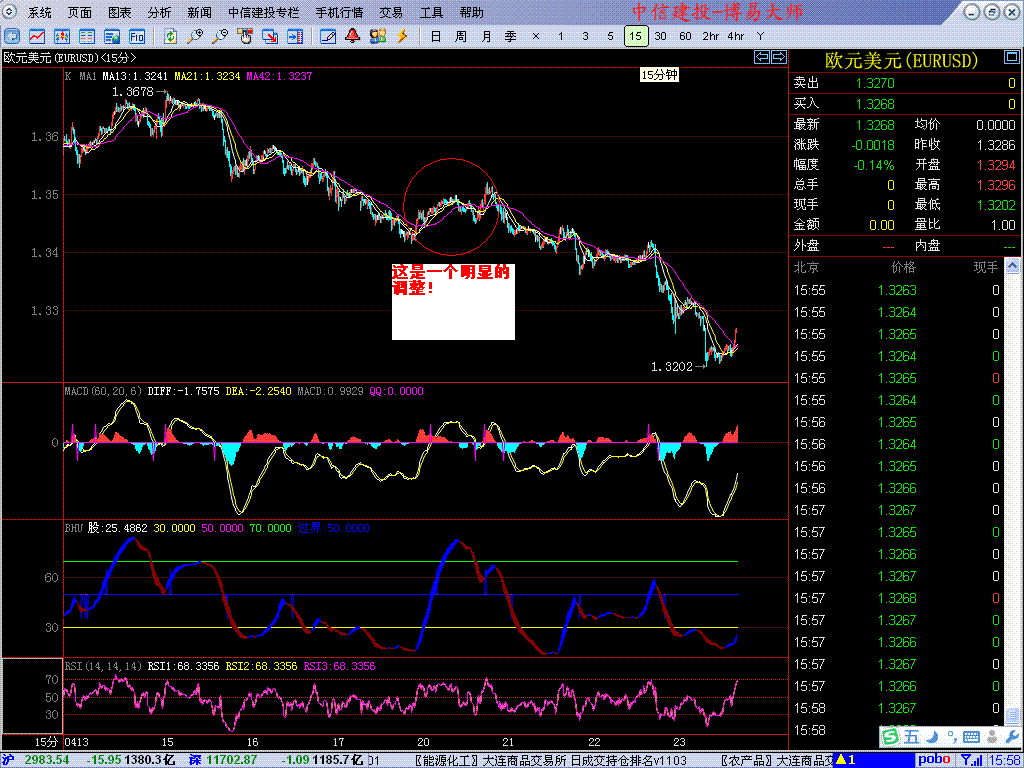This screenshot has width=1024, height=768.
Task: Click the yellow warning triangle indicator
Action: click(841, 760)
